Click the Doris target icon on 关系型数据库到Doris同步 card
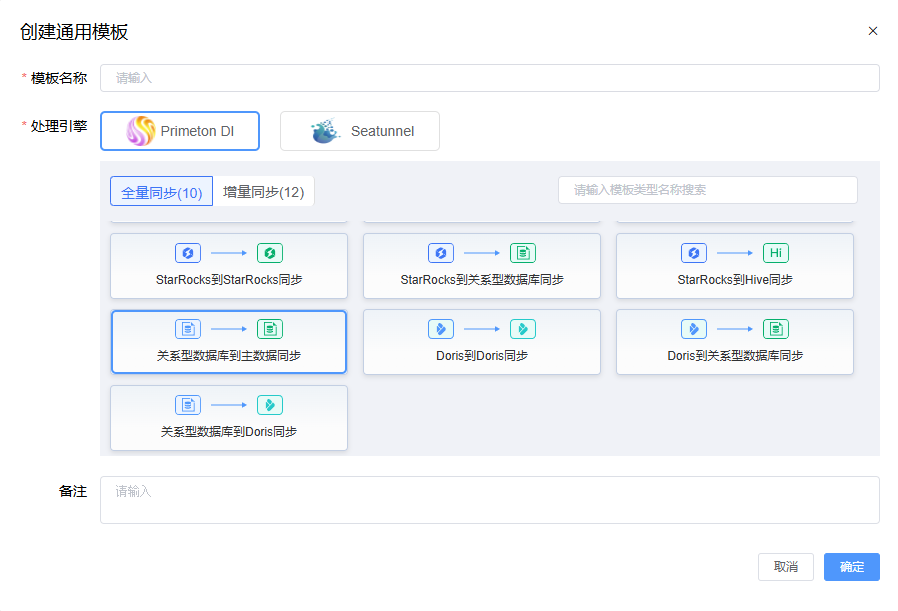The image size is (898, 611). [x=268, y=404]
